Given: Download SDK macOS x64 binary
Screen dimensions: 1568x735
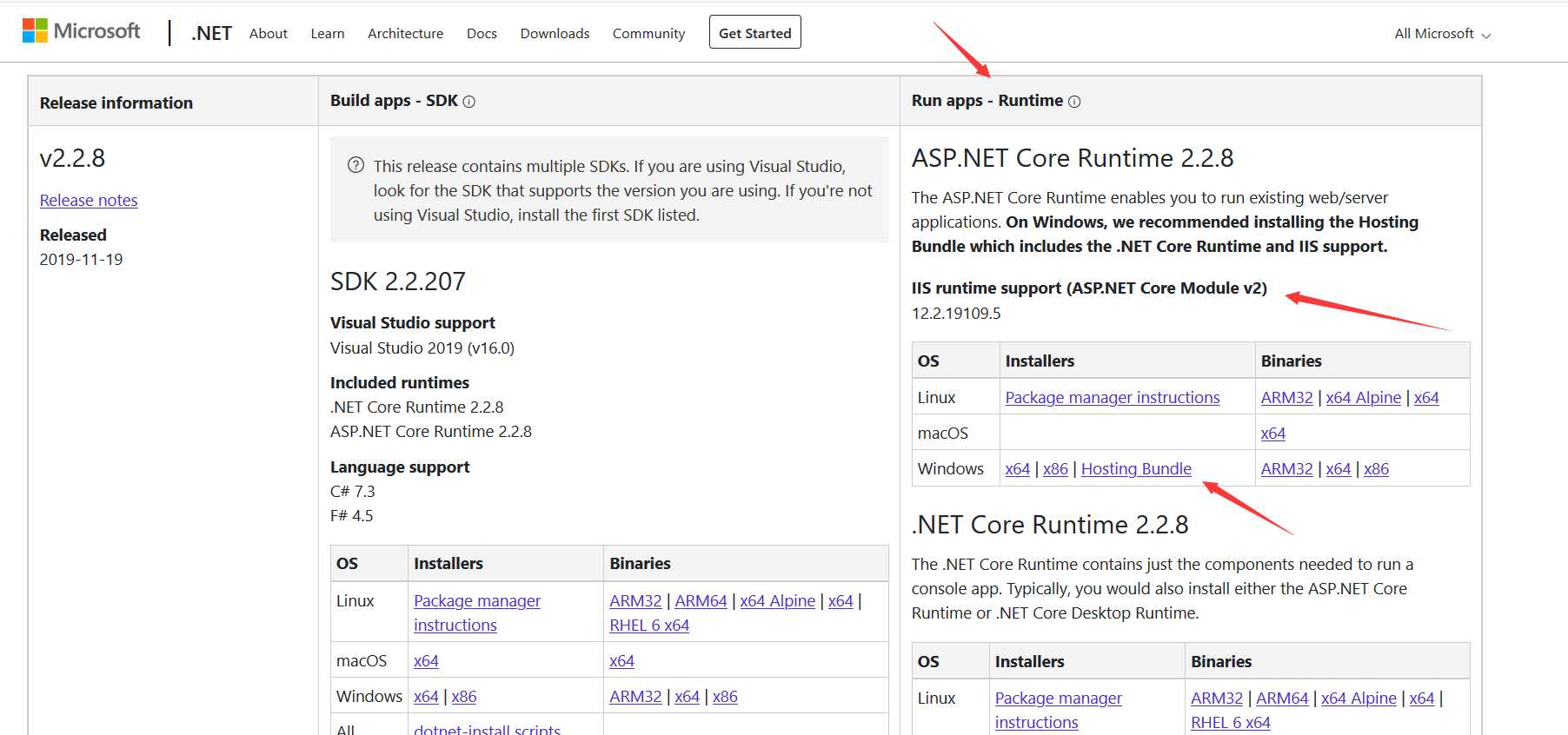Looking at the screenshot, I should pos(621,660).
